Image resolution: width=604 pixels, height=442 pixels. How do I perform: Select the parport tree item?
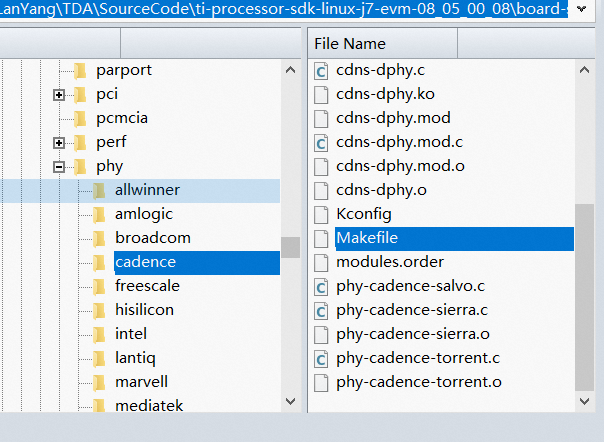point(124,70)
